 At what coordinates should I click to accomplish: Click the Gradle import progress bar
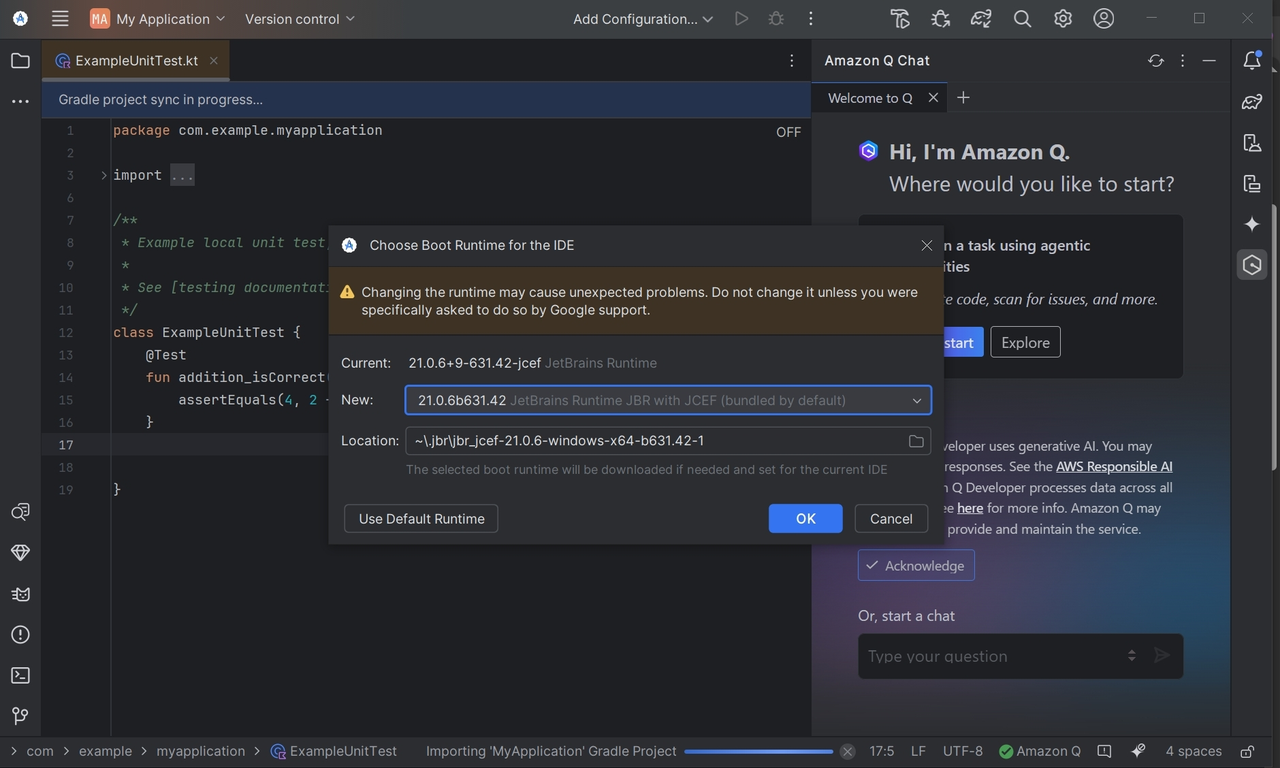click(x=758, y=751)
